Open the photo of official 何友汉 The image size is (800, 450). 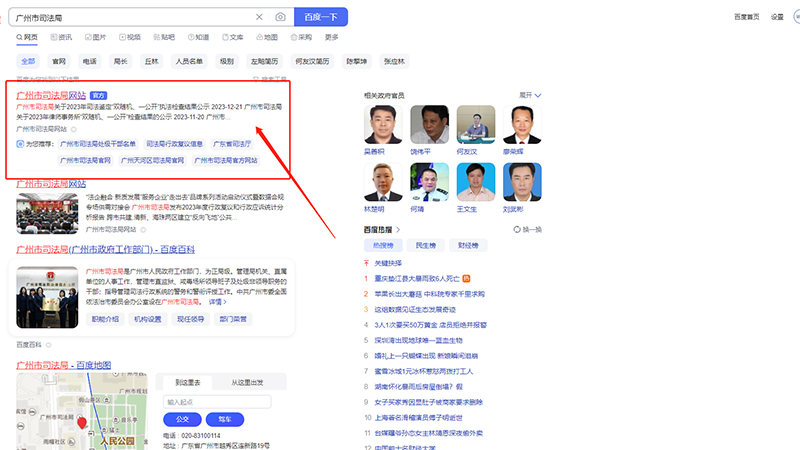(476, 124)
